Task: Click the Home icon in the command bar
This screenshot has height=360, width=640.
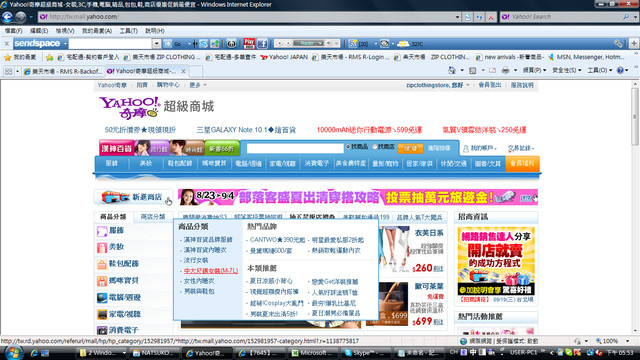Action: click(x=452, y=70)
